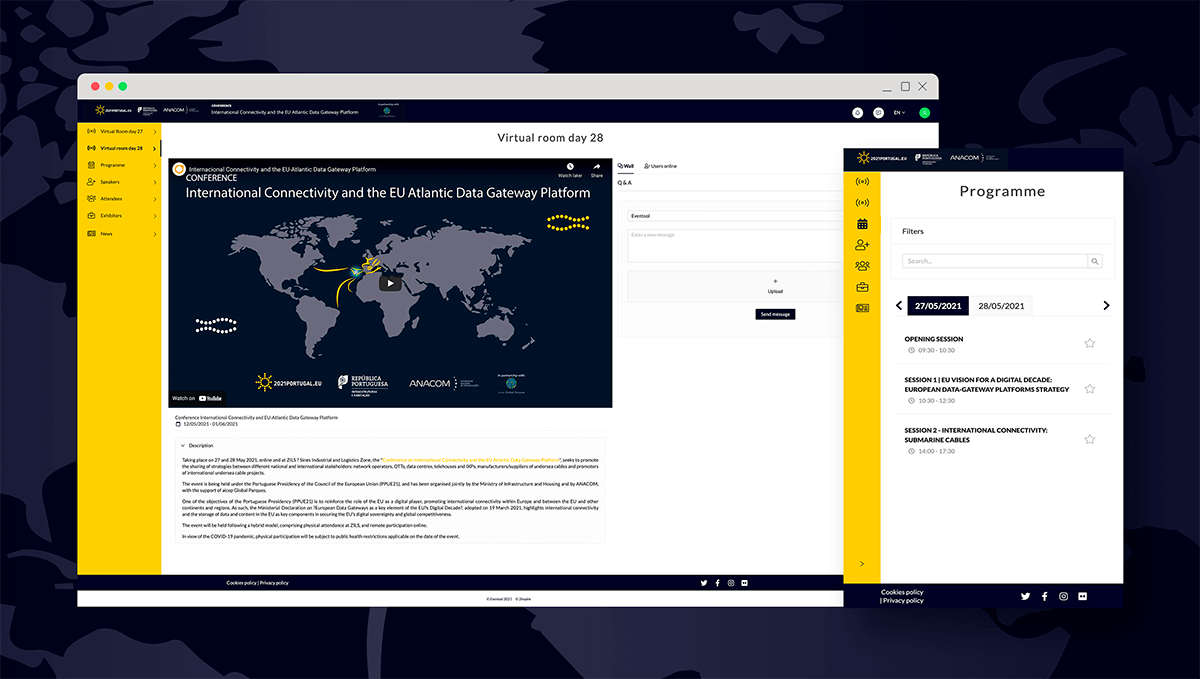Go to previous dates with left arrow
The image size is (1200, 679).
[898, 305]
